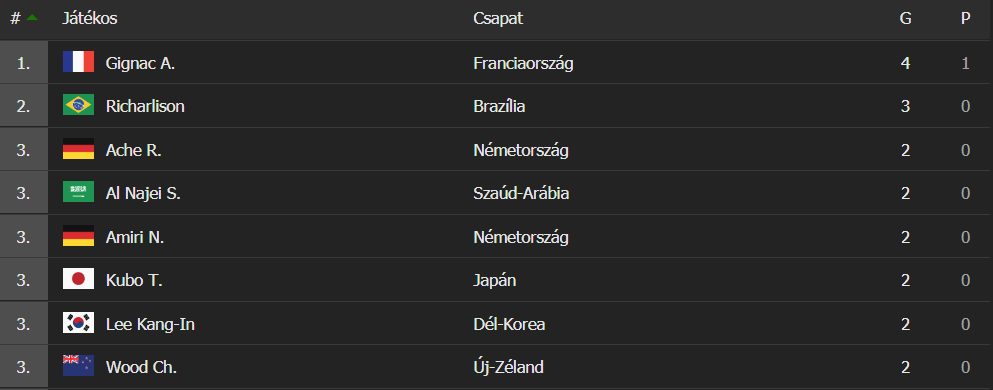Screen dimensions: 993x390
Task: Open the Új-Zéland team page
Action: click(508, 367)
